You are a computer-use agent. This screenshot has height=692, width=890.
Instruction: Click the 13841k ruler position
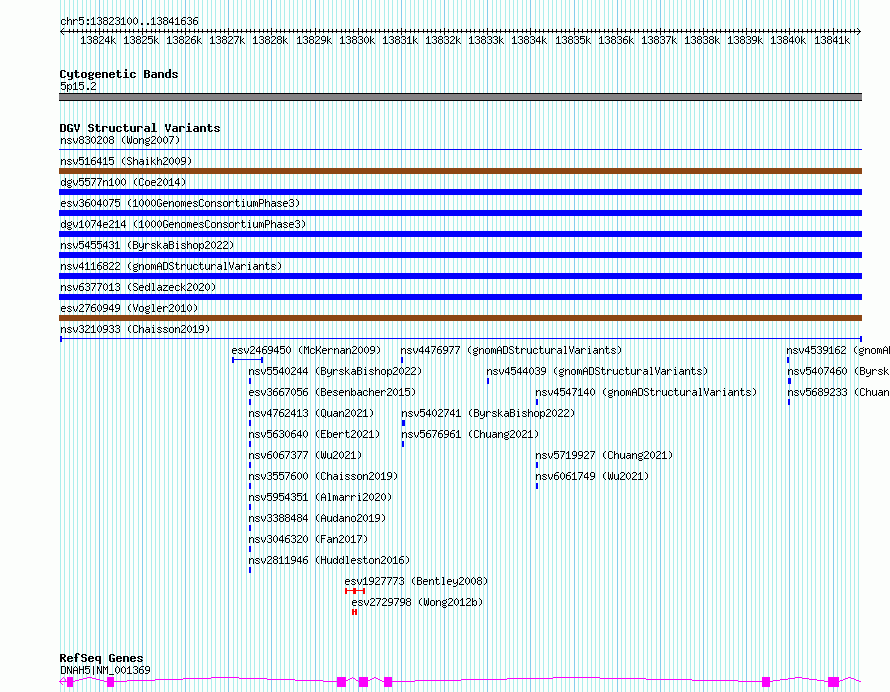832,40
